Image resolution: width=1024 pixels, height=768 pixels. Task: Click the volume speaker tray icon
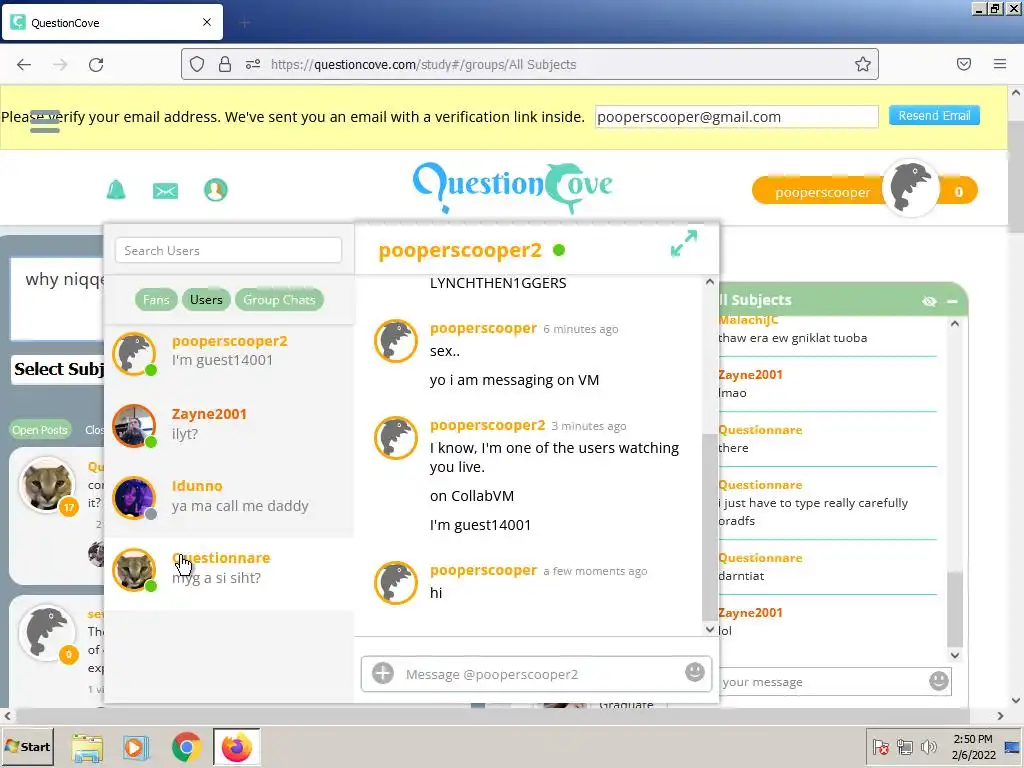pyautogui.click(x=928, y=746)
